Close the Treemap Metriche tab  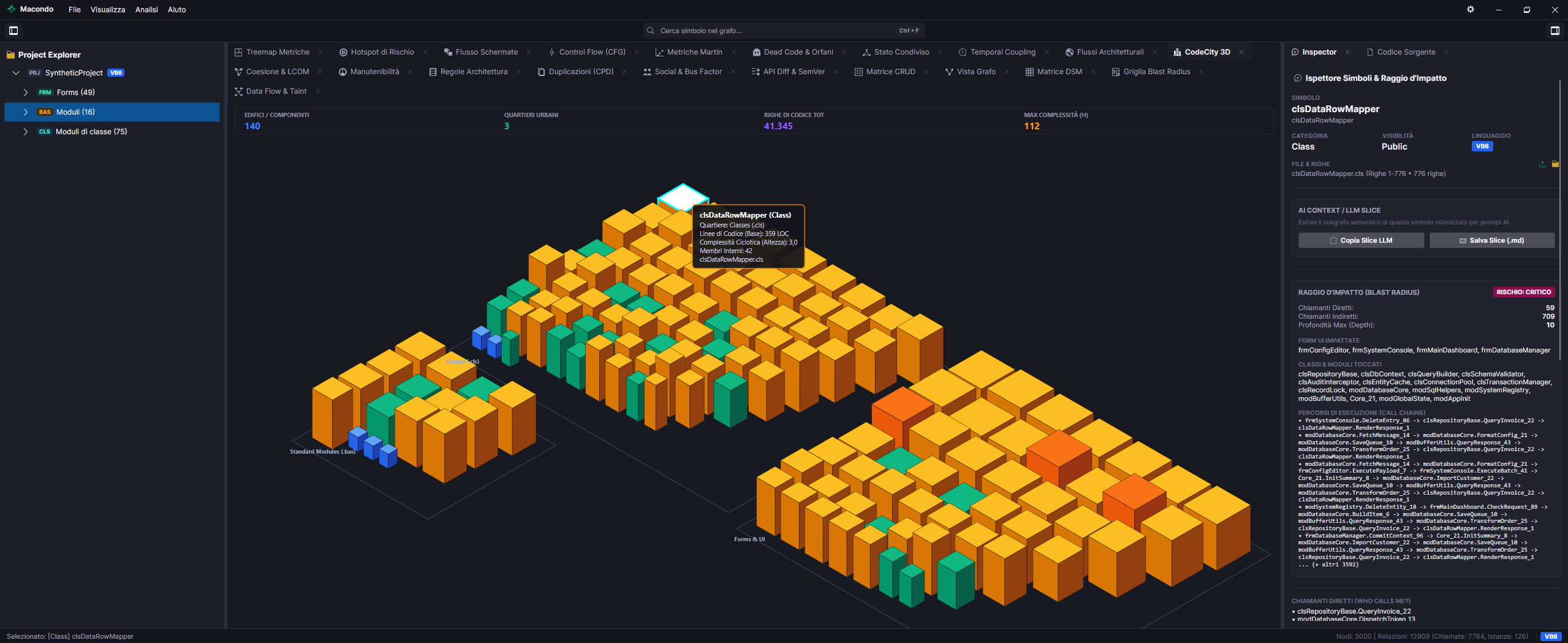pyautogui.click(x=320, y=52)
